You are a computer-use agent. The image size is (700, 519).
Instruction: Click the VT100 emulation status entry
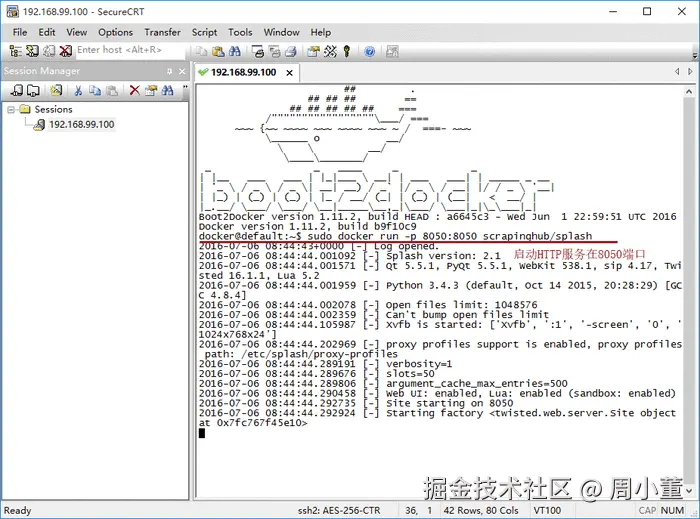click(x=547, y=510)
